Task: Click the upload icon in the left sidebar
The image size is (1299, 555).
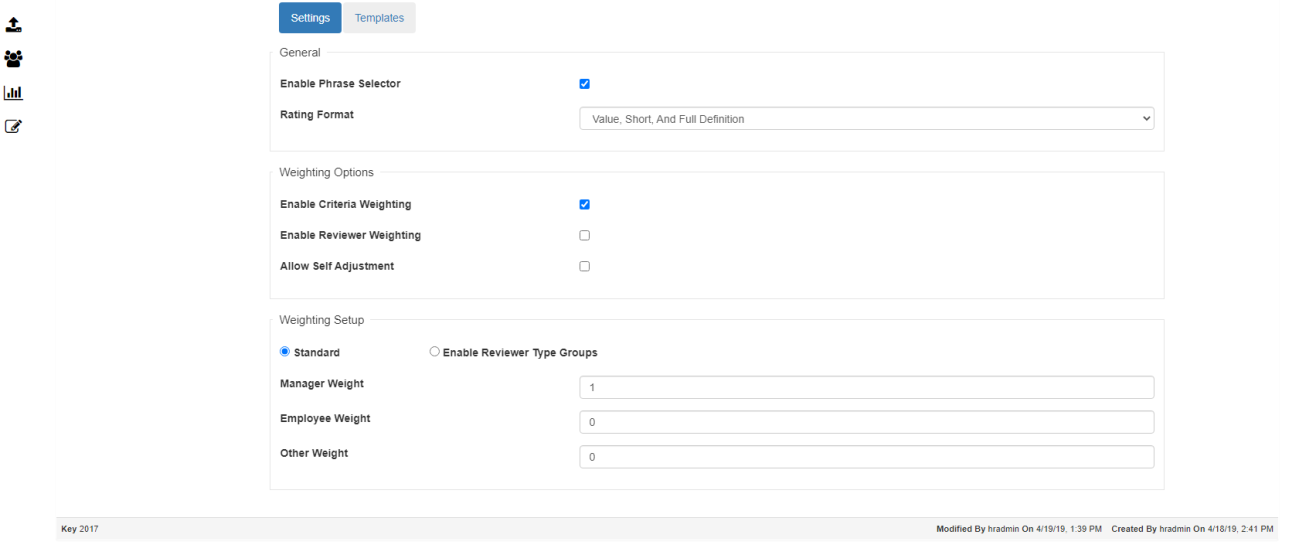Action: tap(14, 24)
